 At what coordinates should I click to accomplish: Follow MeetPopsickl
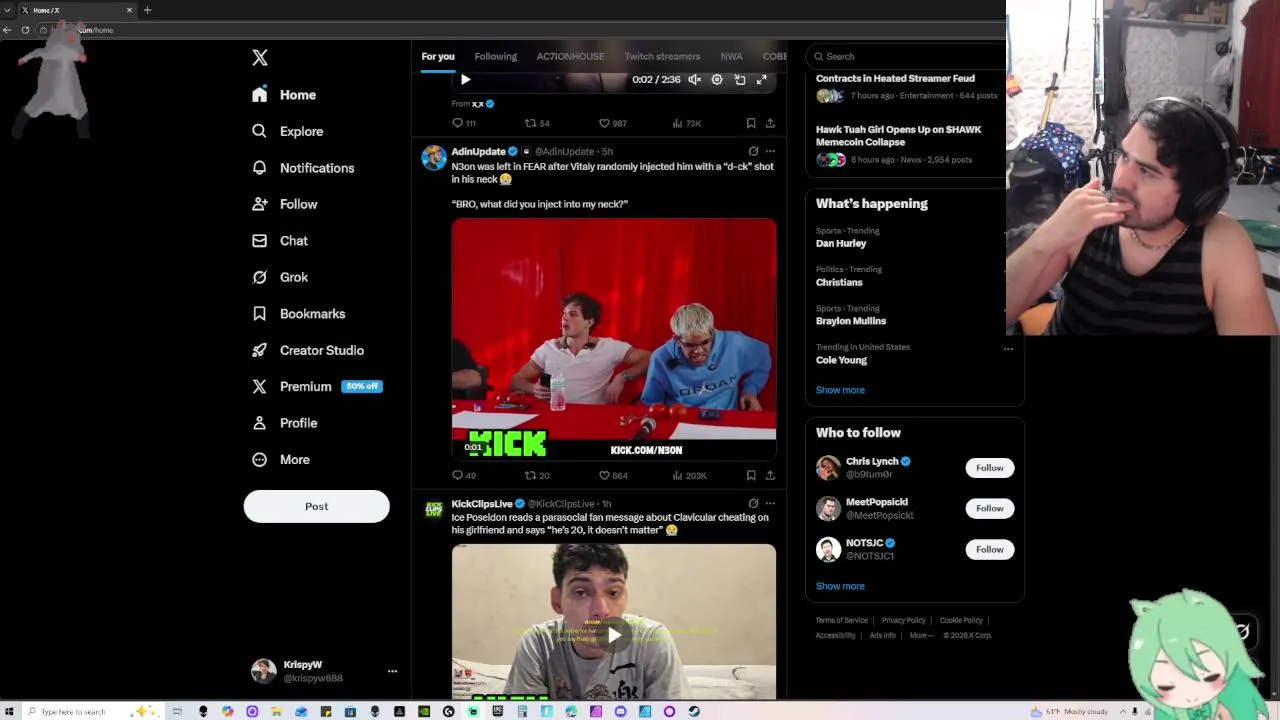coord(990,508)
